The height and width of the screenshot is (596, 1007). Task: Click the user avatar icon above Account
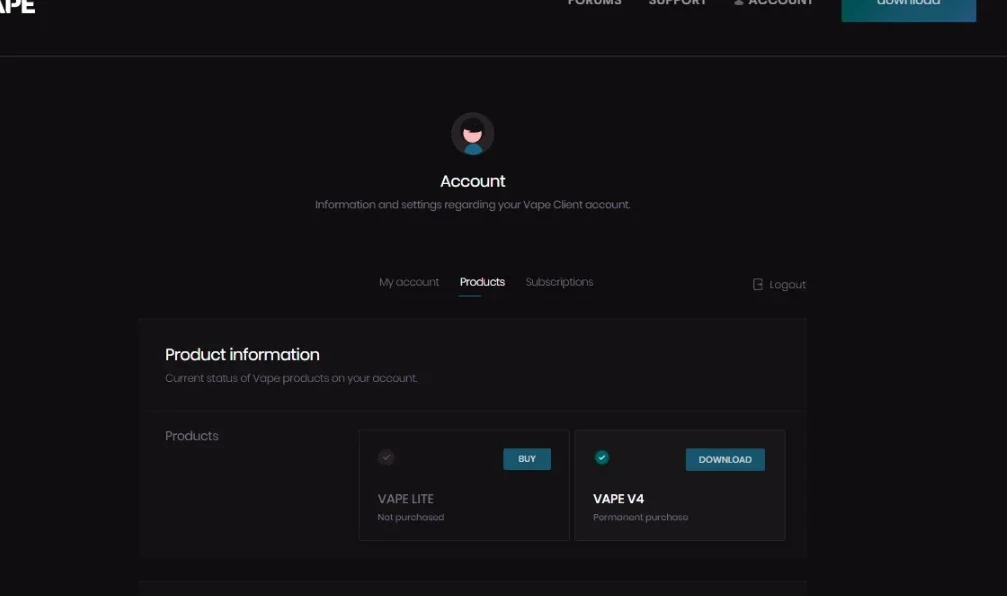[x=473, y=134]
